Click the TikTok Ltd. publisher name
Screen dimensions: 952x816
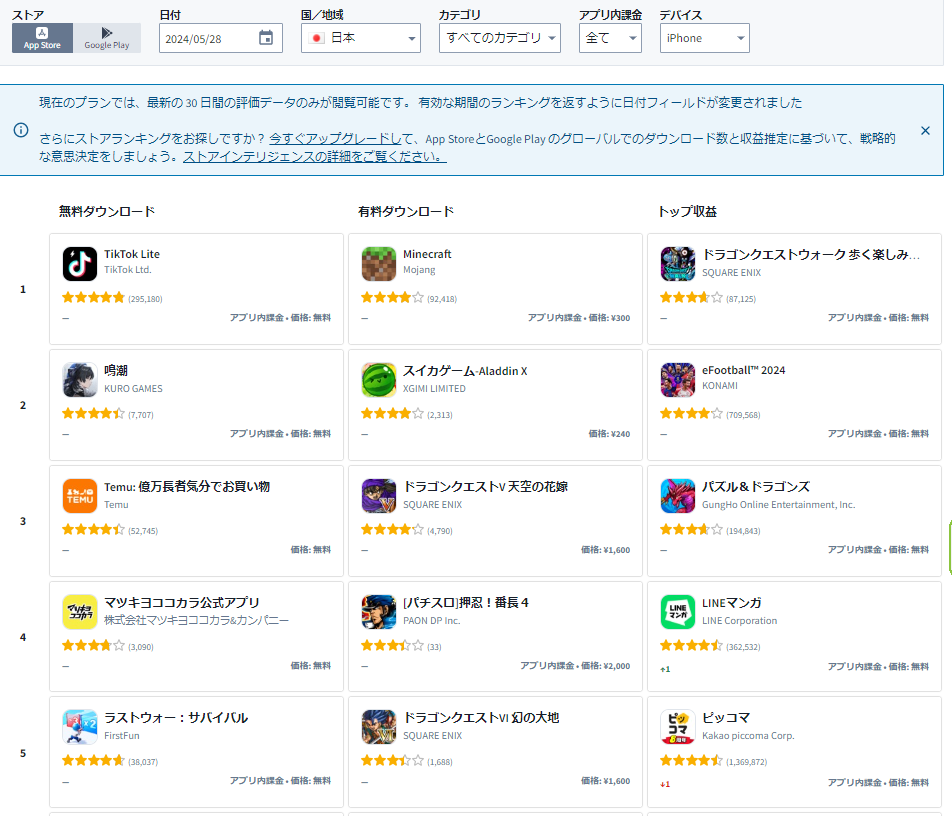coord(128,270)
